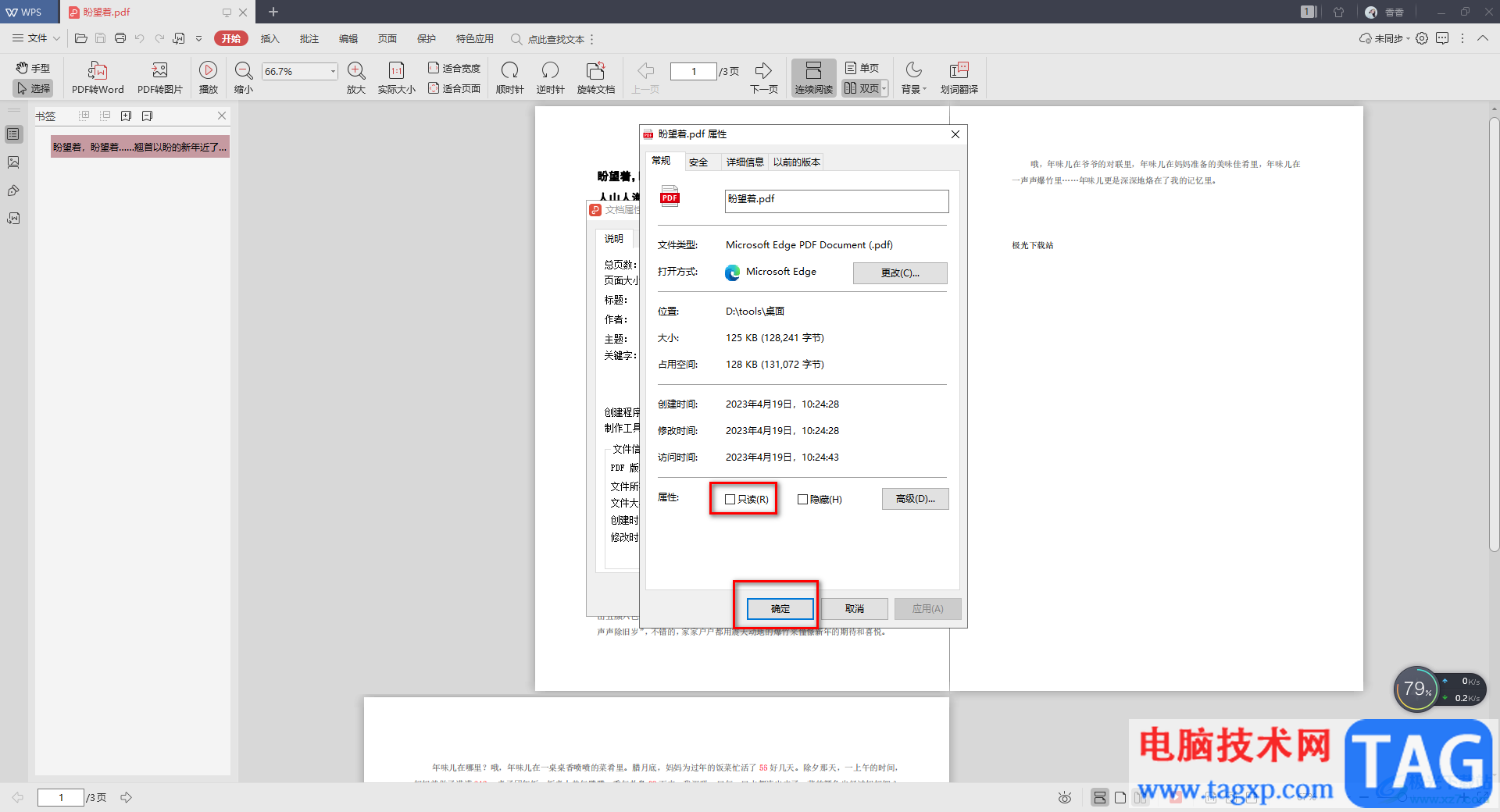Set view to 实际大小 actual size

pyautogui.click(x=397, y=78)
